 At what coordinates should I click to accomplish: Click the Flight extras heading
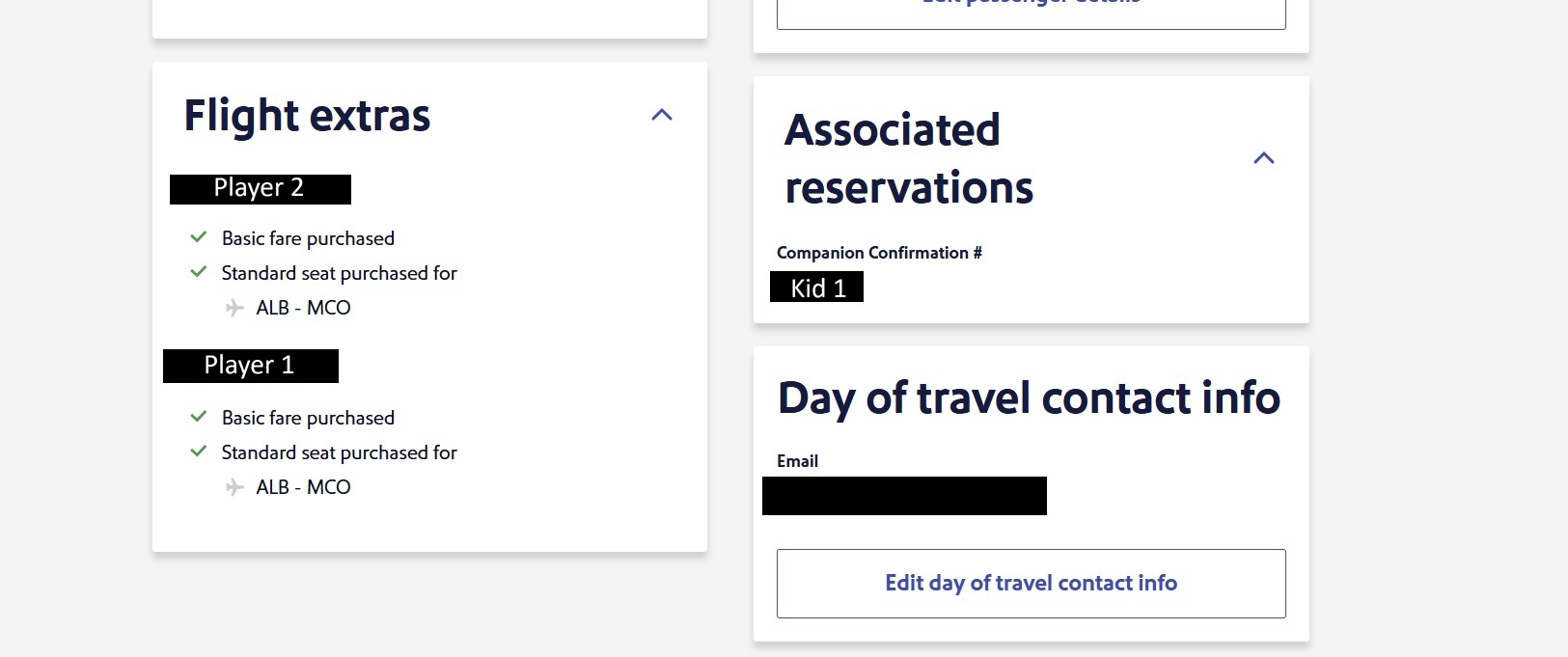point(307,116)
